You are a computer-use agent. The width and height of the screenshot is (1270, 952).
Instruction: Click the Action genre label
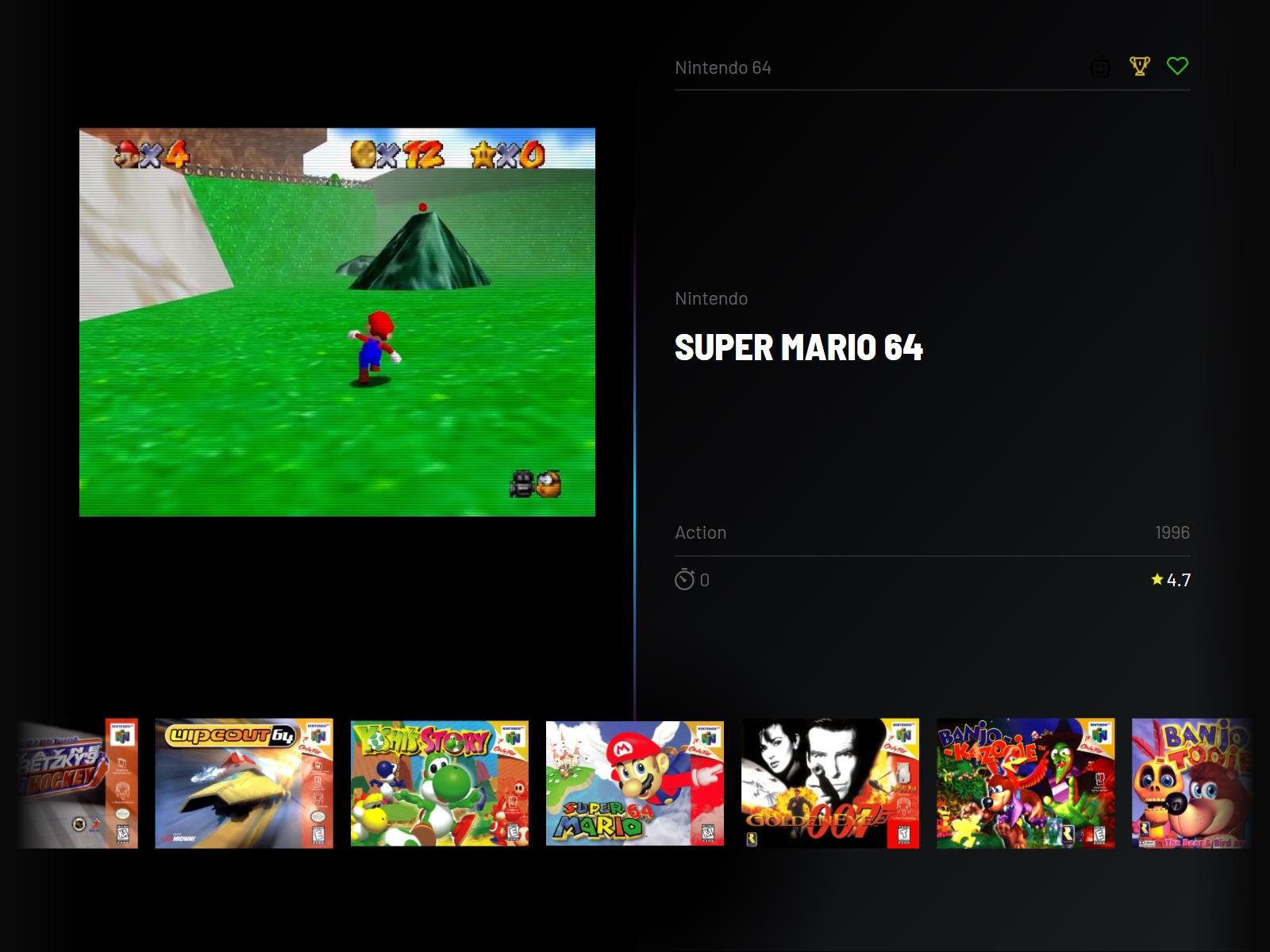coord(701,532)
